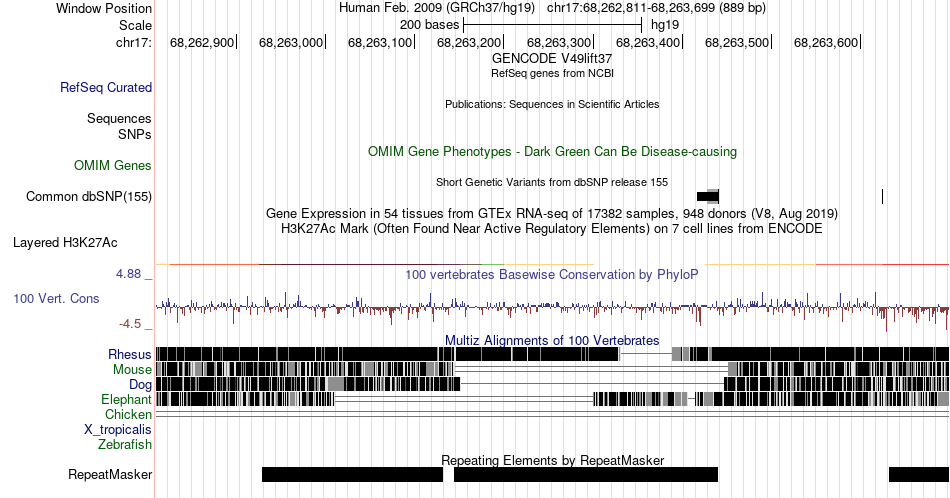Select the X_tropicalis alignment row label

point(118,430)
